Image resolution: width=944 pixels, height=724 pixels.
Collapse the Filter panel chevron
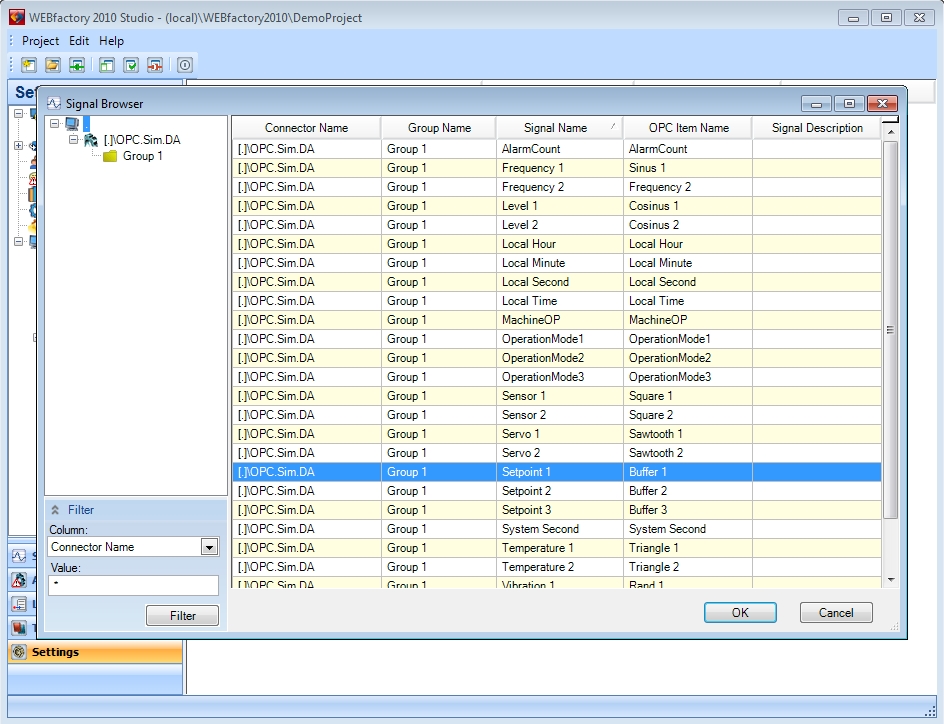pos(55,510)
